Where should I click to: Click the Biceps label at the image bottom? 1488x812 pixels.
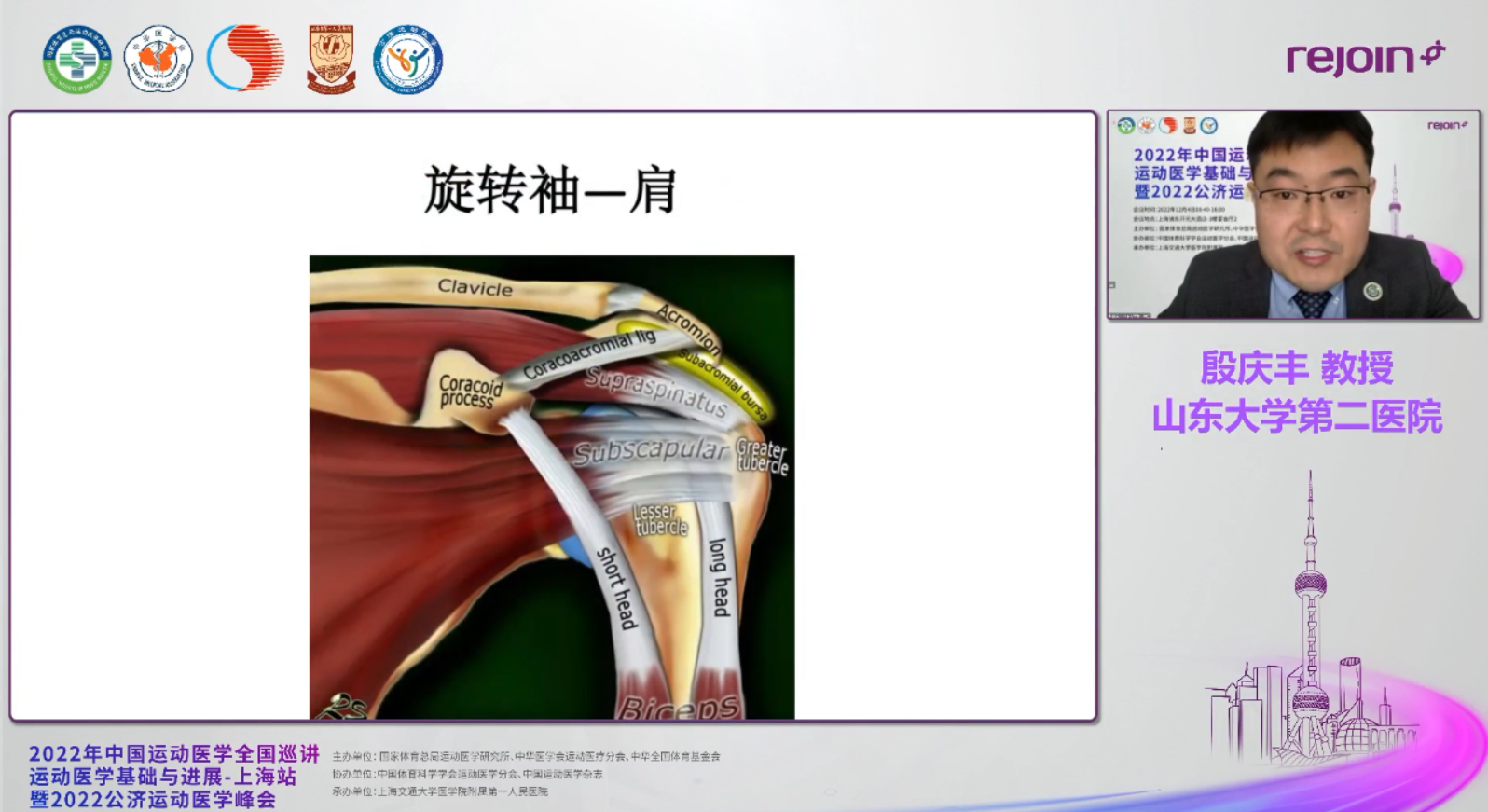coord(679,709)
